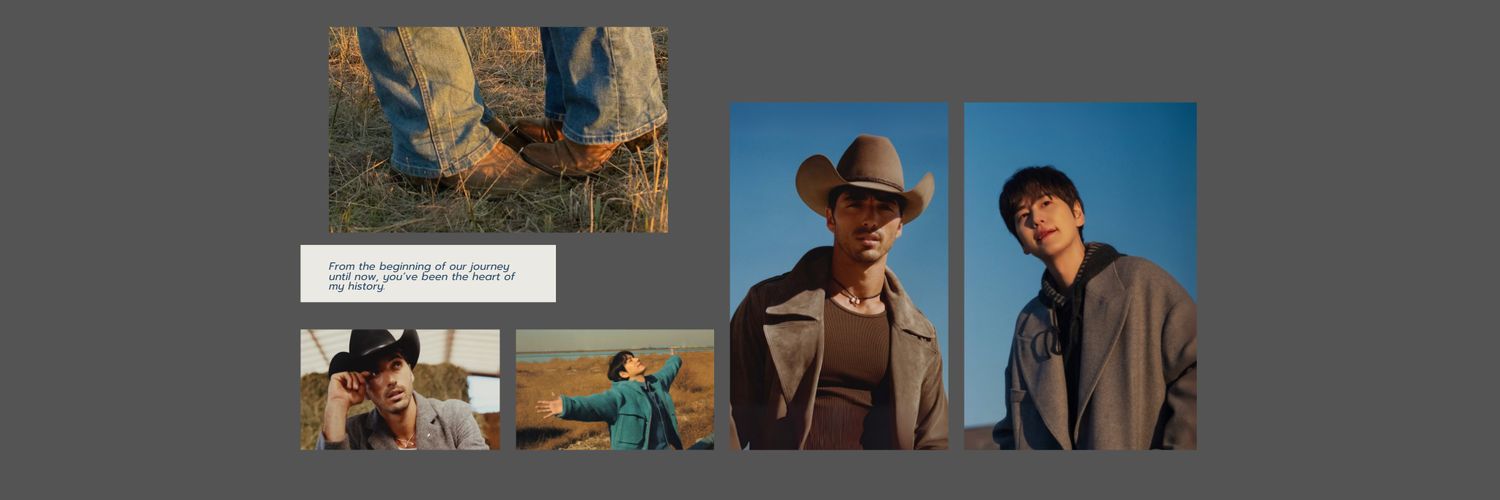
Task: Select the gray coat man portrait
Action: 1080,276
